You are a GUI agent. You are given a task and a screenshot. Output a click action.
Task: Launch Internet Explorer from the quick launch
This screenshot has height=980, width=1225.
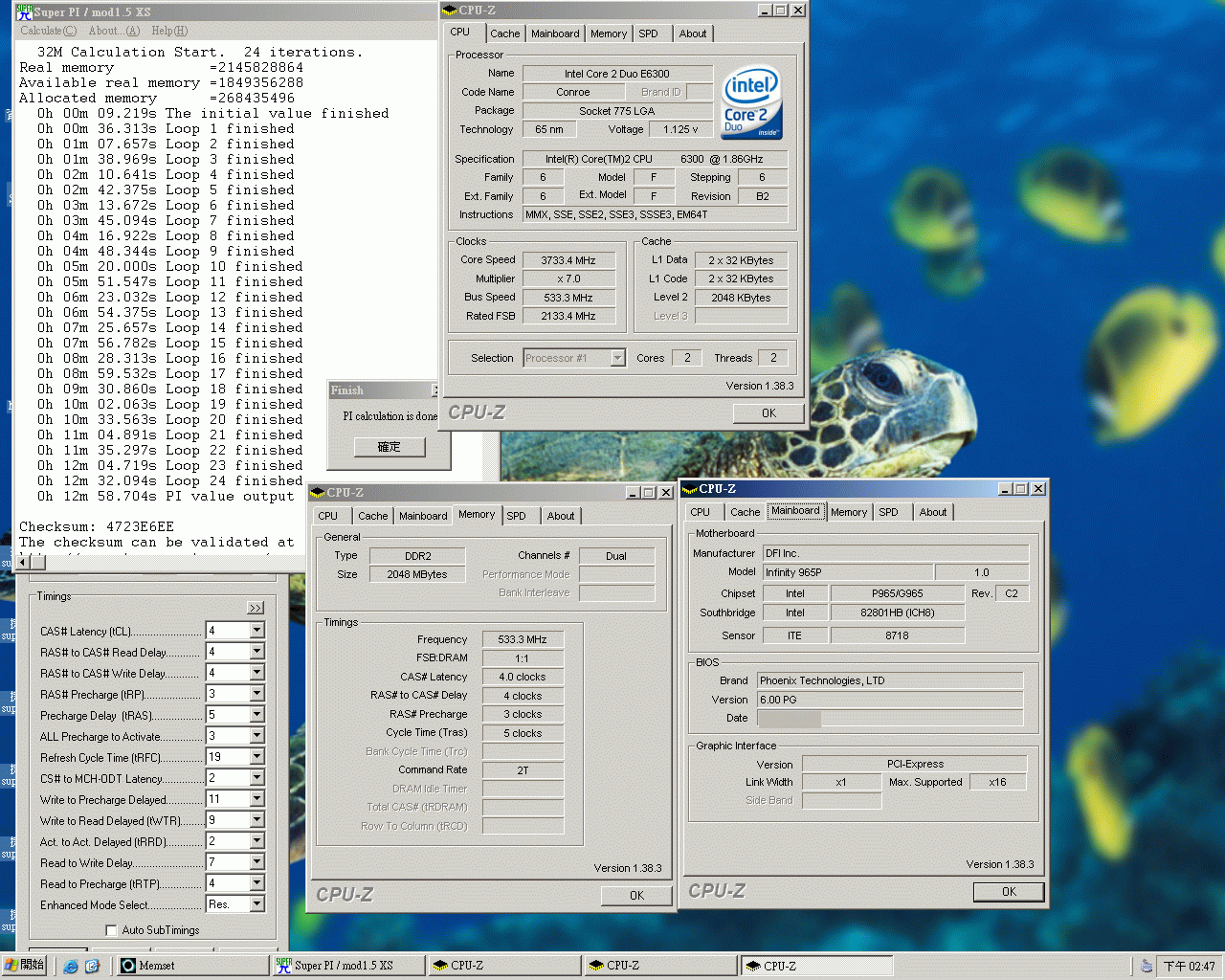click(x=71, y=966)
